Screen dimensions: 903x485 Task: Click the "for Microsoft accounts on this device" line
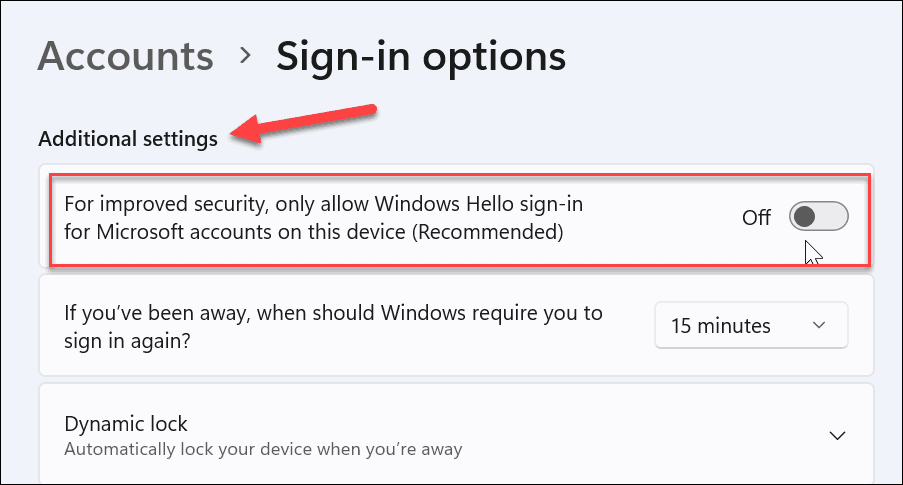coord(250,233)
